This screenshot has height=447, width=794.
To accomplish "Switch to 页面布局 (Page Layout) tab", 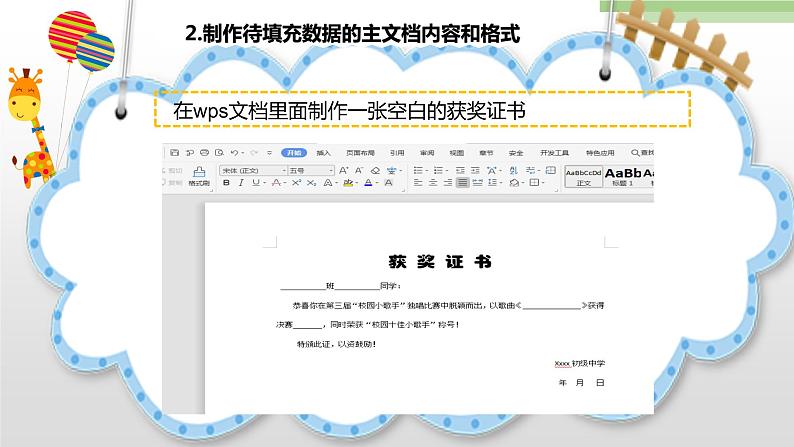I will point(361,153).
